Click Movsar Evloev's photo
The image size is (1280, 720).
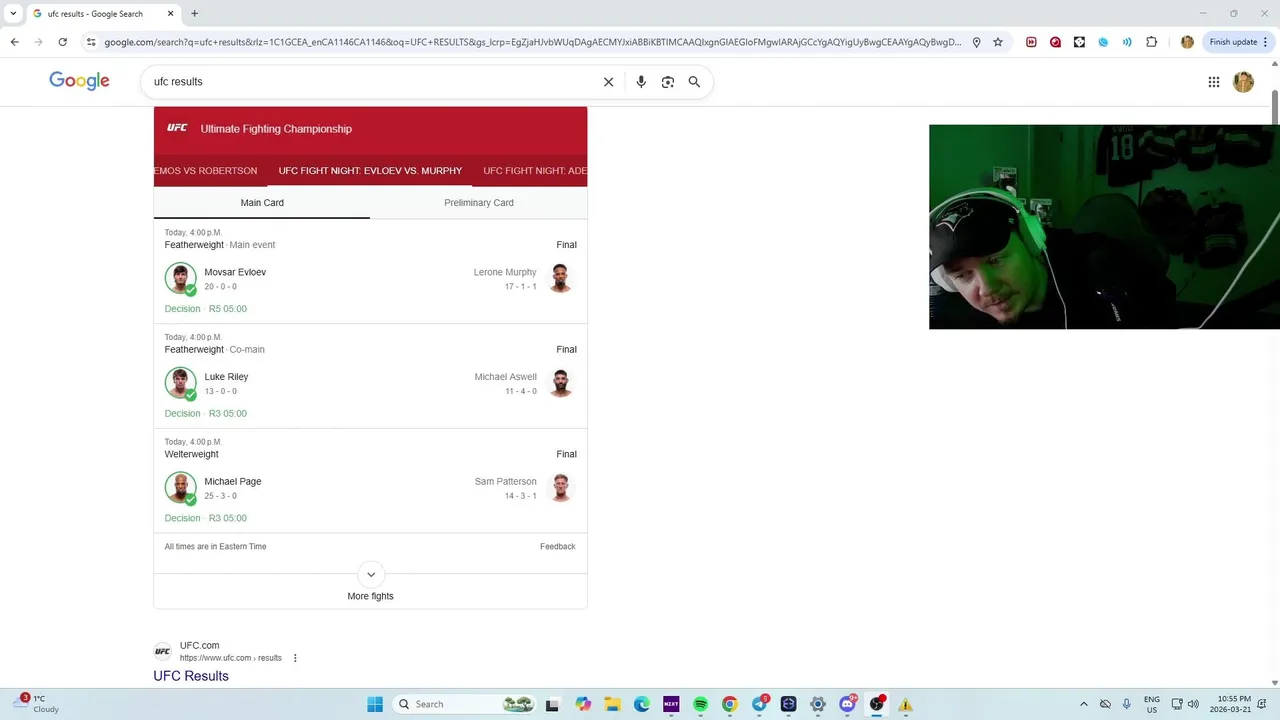click(180, 278)
